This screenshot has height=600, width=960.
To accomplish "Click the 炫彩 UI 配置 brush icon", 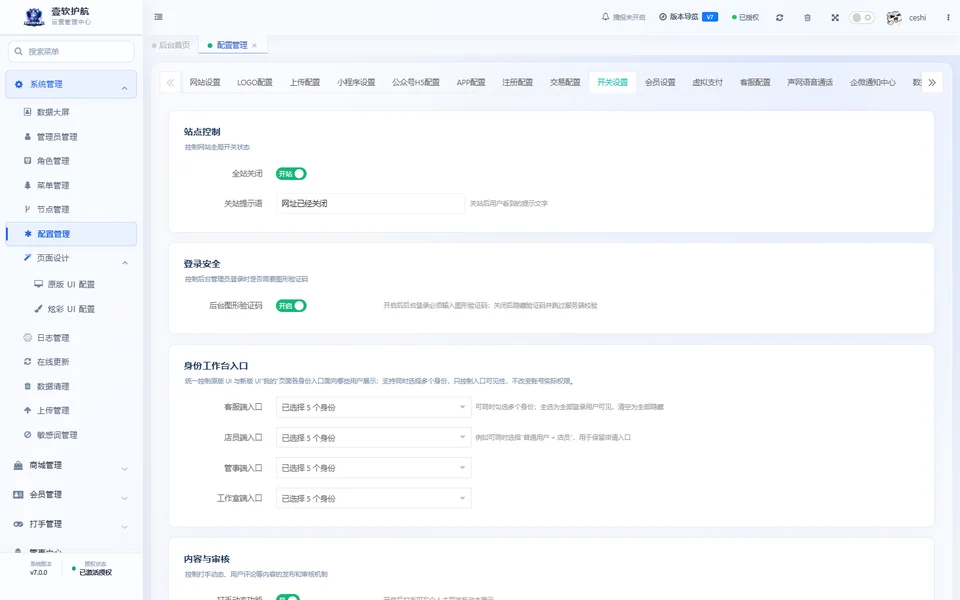I will pyautogui.click(x=39, y=309).
